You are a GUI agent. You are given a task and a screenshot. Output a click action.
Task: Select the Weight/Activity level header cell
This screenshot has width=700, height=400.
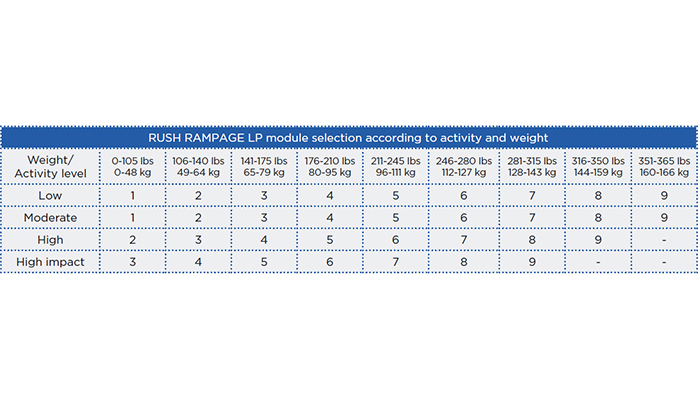click(x=51, y=164)
